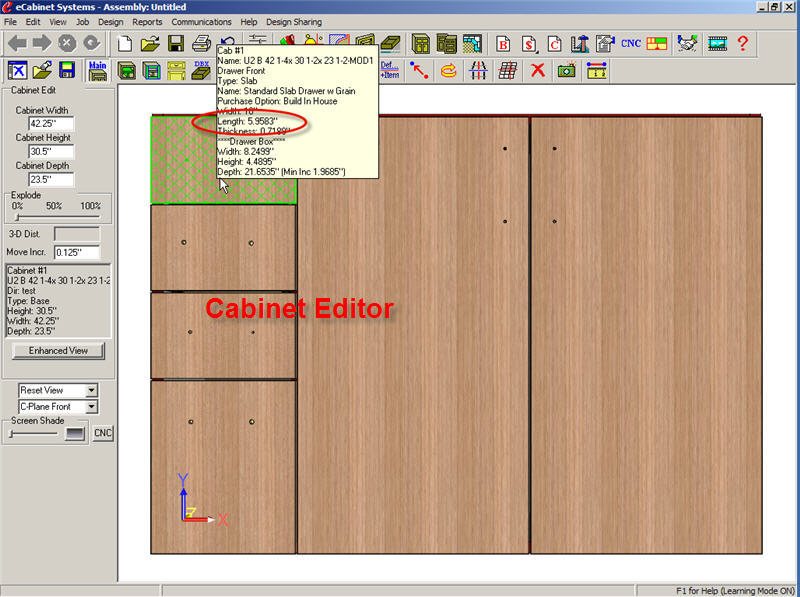800x597 pixels.
Task: Click the Screen Shade slider
Action: [33, 434]
